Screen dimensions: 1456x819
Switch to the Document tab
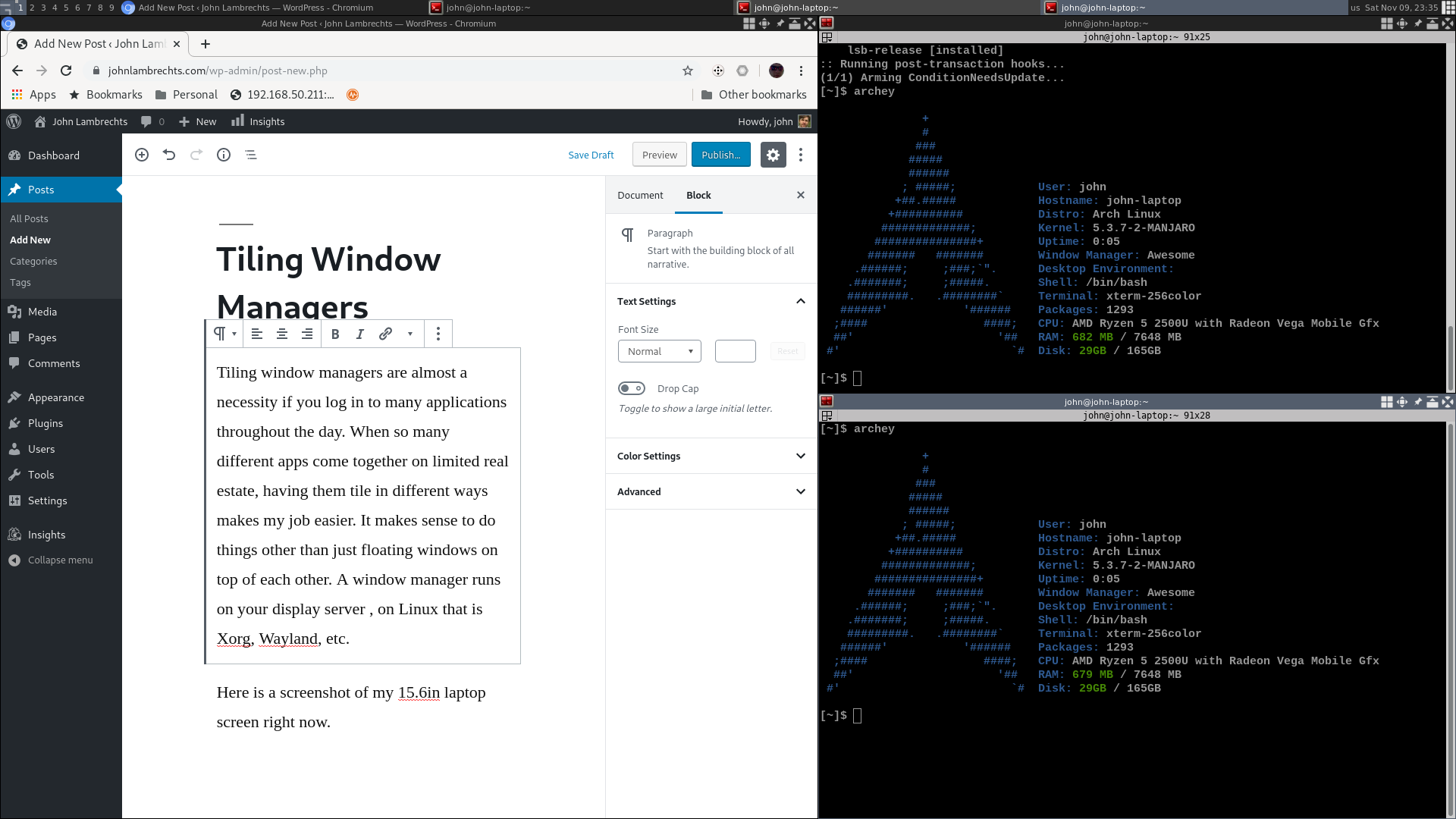pyautogui.click(x=640, y=195)
